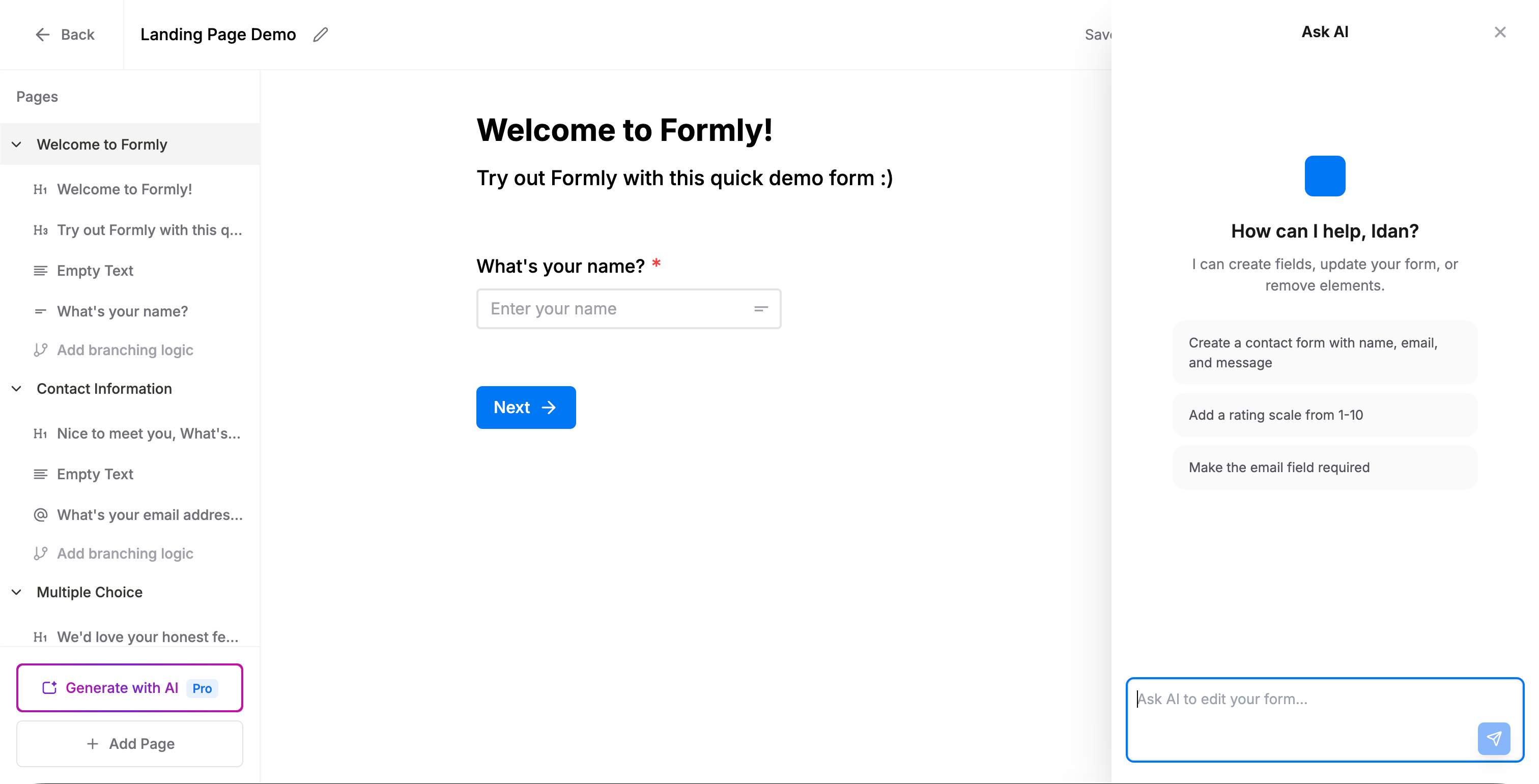
Task: Choose 'Make the email field required' suggestion
Action: [x=1325, y=468]
